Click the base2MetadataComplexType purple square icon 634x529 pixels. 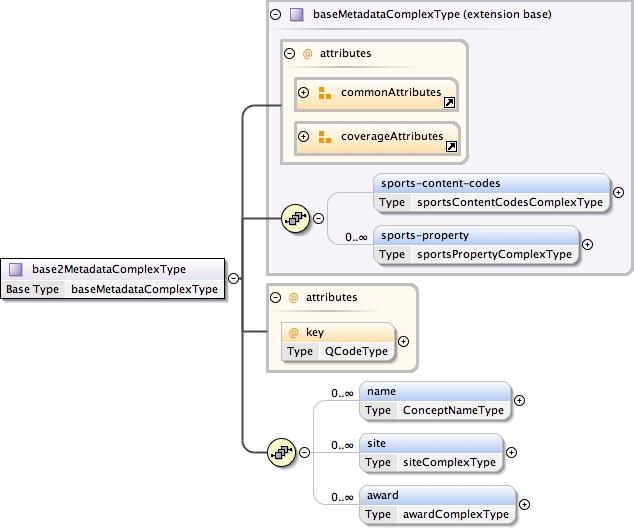click(x=16, y=269)
